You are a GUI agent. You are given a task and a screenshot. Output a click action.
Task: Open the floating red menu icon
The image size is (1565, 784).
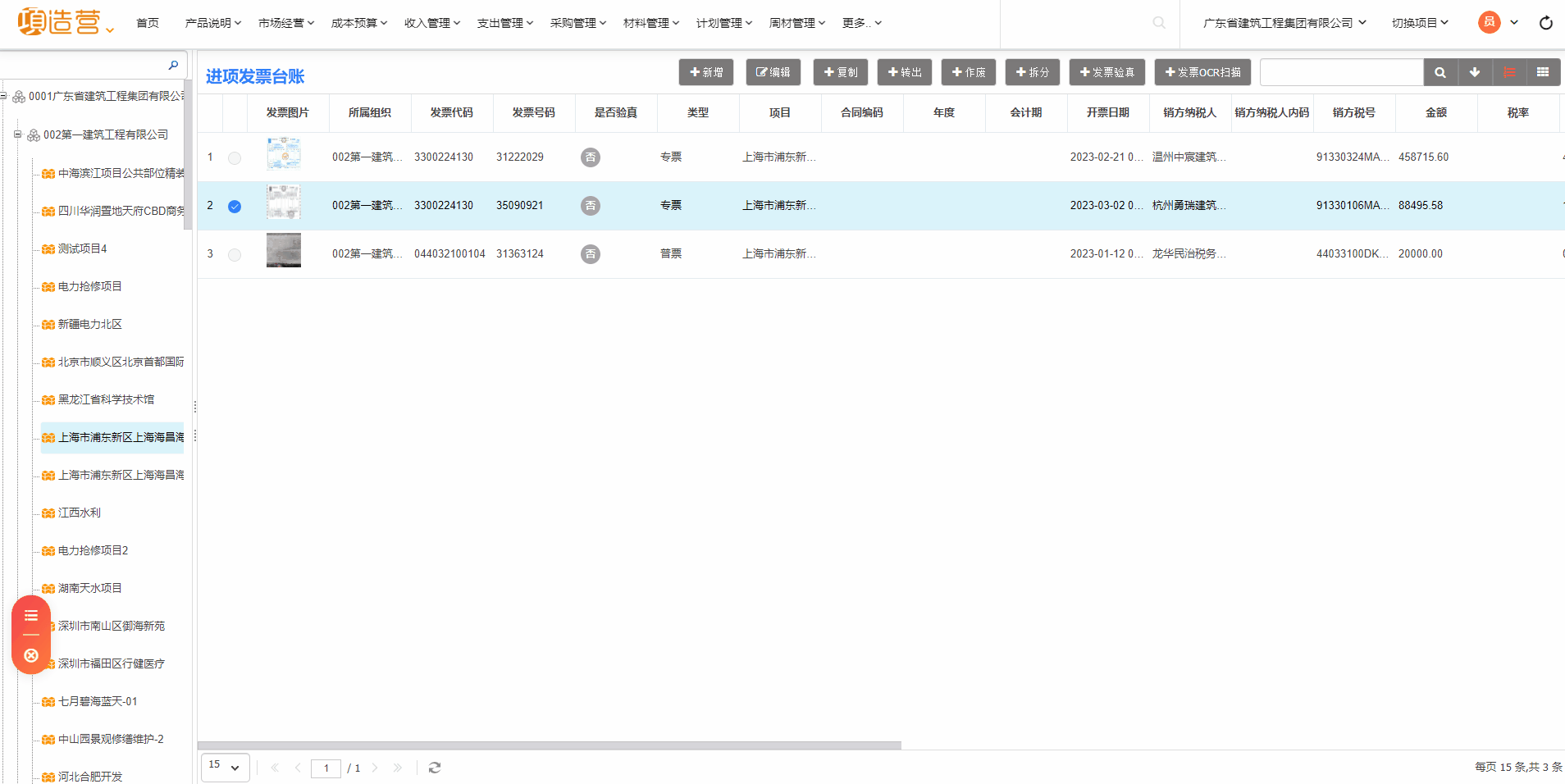(31, 616)
